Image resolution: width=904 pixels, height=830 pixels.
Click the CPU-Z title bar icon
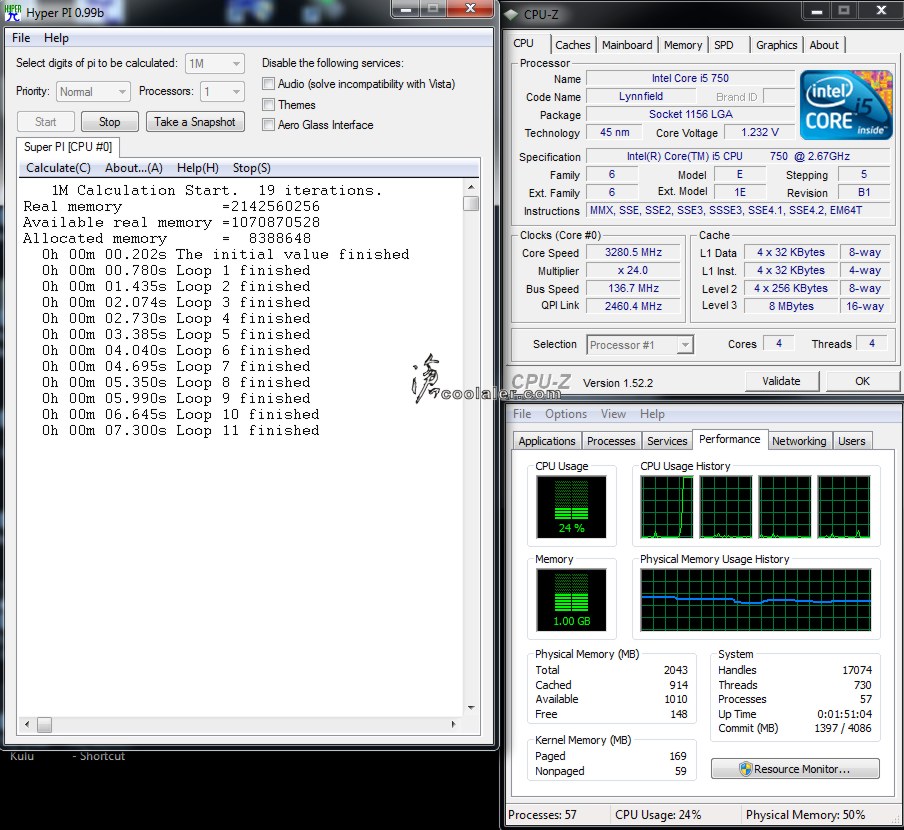[x=511, y=14]
